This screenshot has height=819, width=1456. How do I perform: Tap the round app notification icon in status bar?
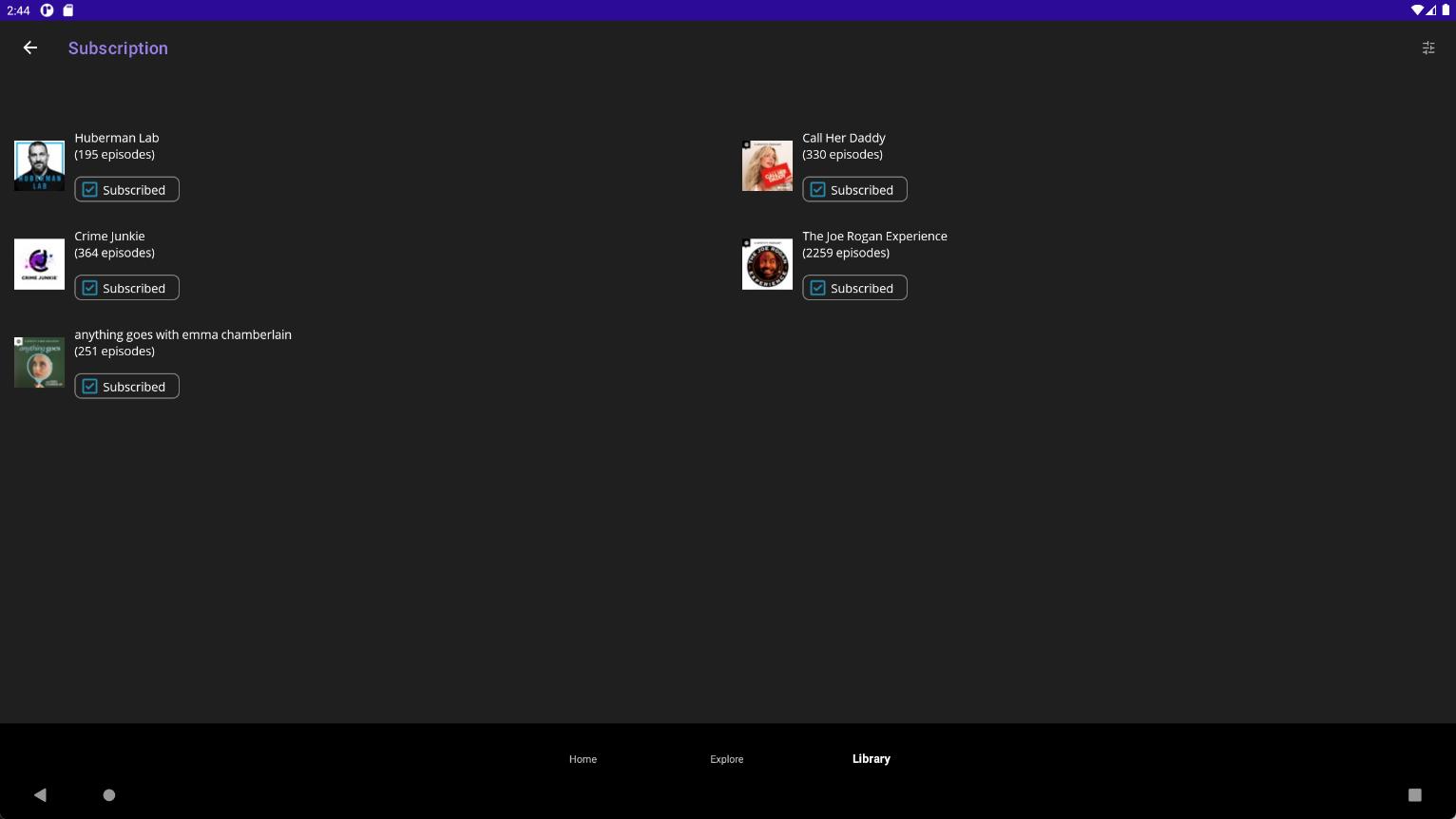point(47,10)
